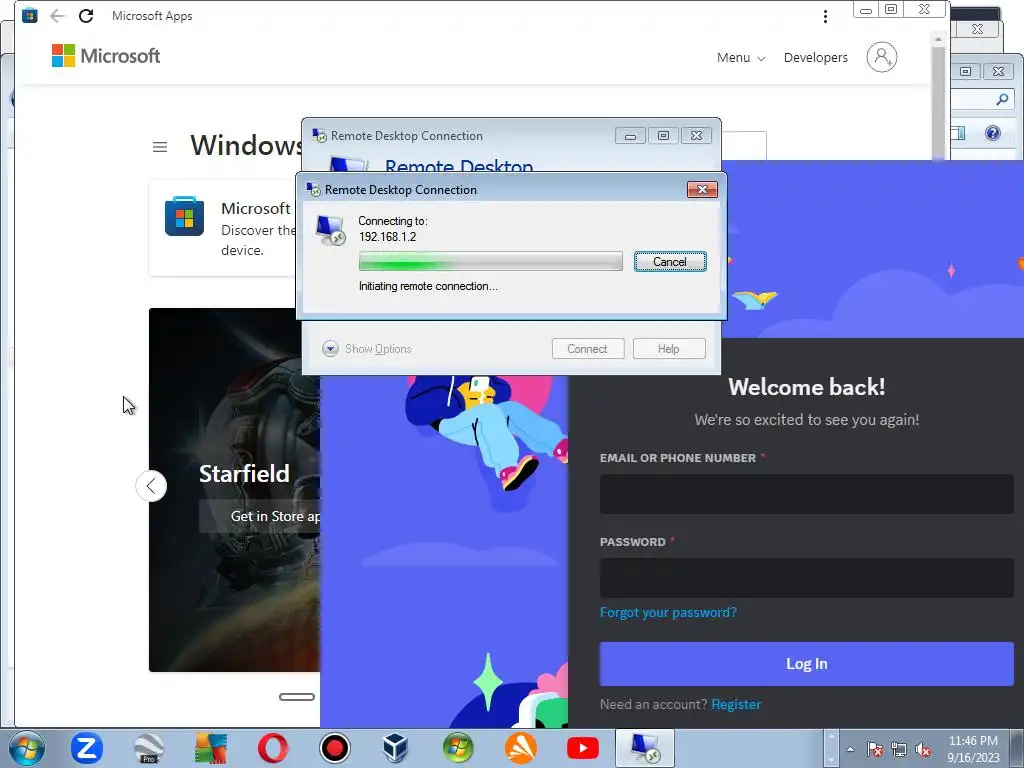This screenshot has width=1024, height=768.
Task: Click the red record button taskbar icon
Action: tap(335, 748)
